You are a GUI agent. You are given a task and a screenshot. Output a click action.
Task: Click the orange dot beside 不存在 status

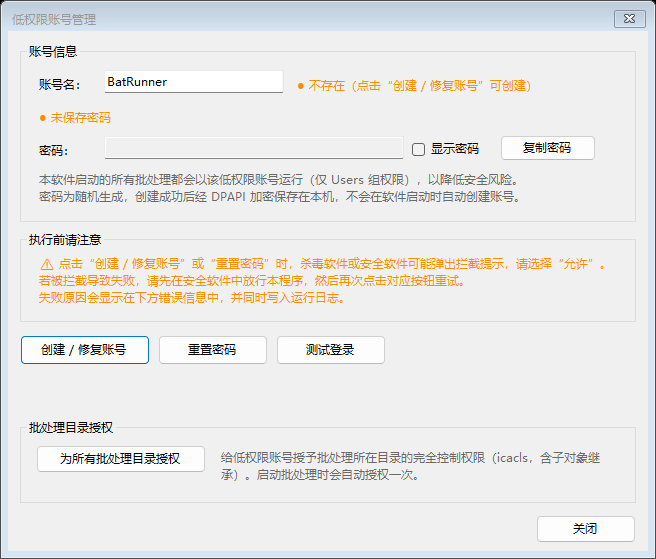point(300,86)
